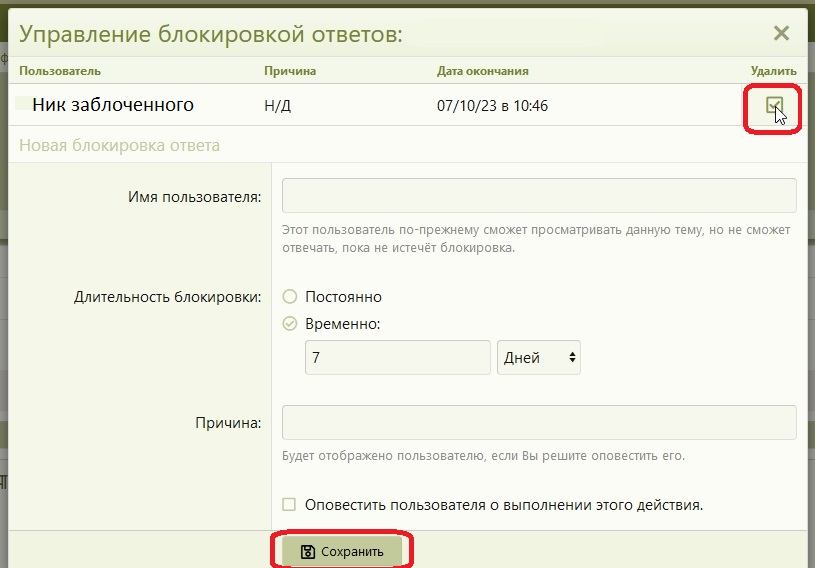Click the Сохранить button
Viewport: 815px width, 568px height.
click(341, 551)
